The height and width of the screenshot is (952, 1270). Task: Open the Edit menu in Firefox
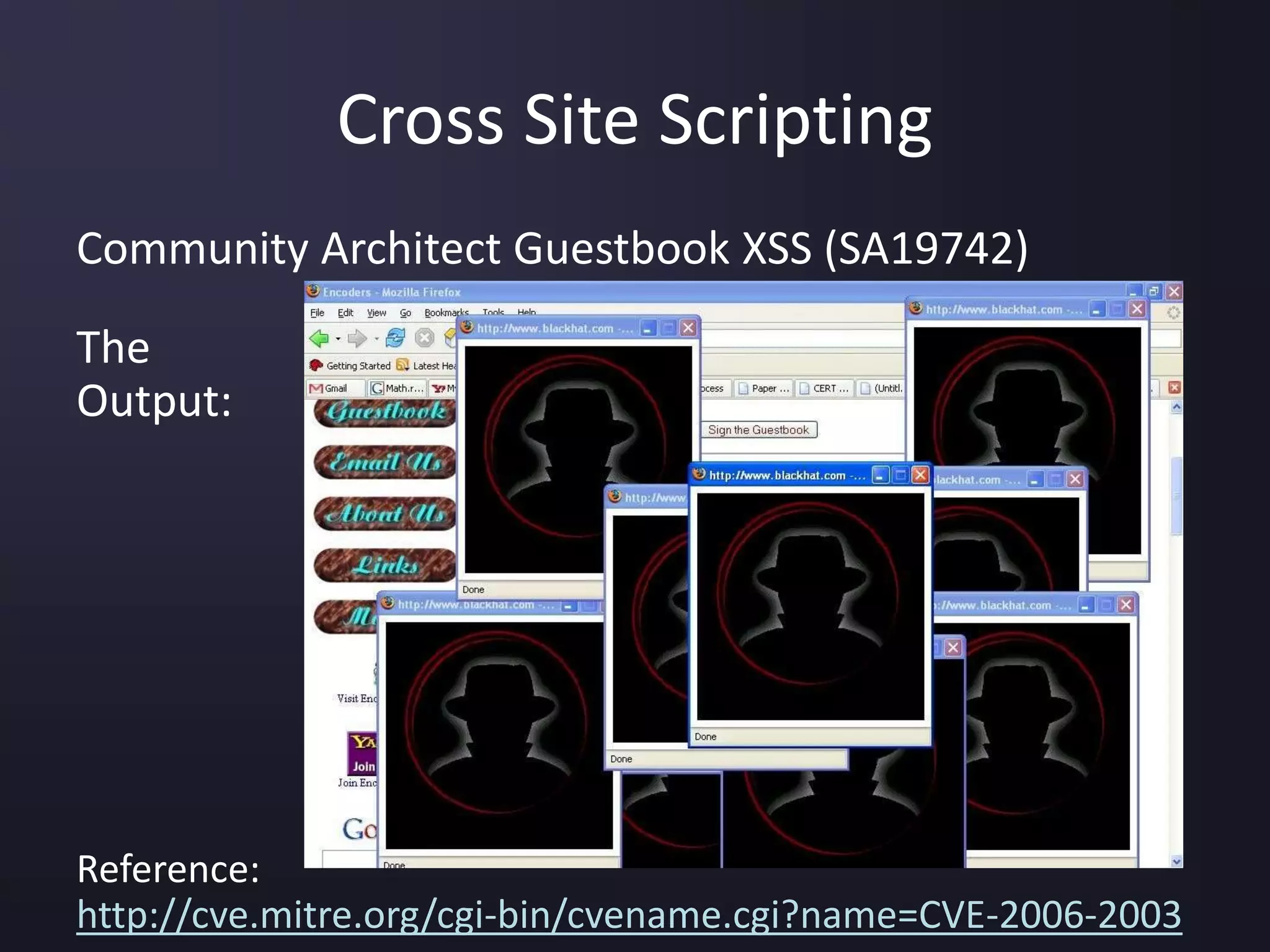pyautogui.click(x=345, y=313)
